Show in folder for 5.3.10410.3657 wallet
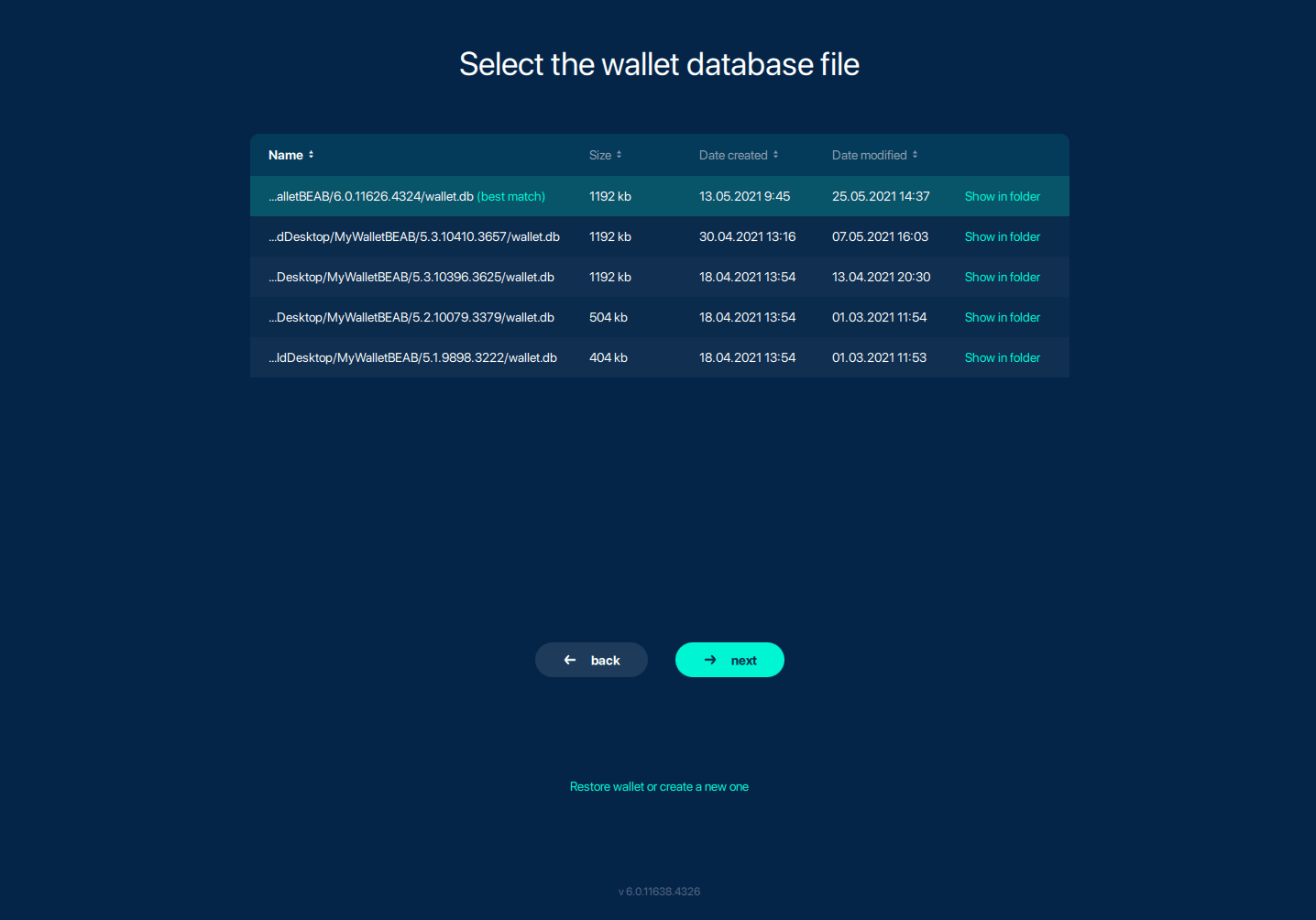This screenshot has height=920, width=1316. [1002, 236]
